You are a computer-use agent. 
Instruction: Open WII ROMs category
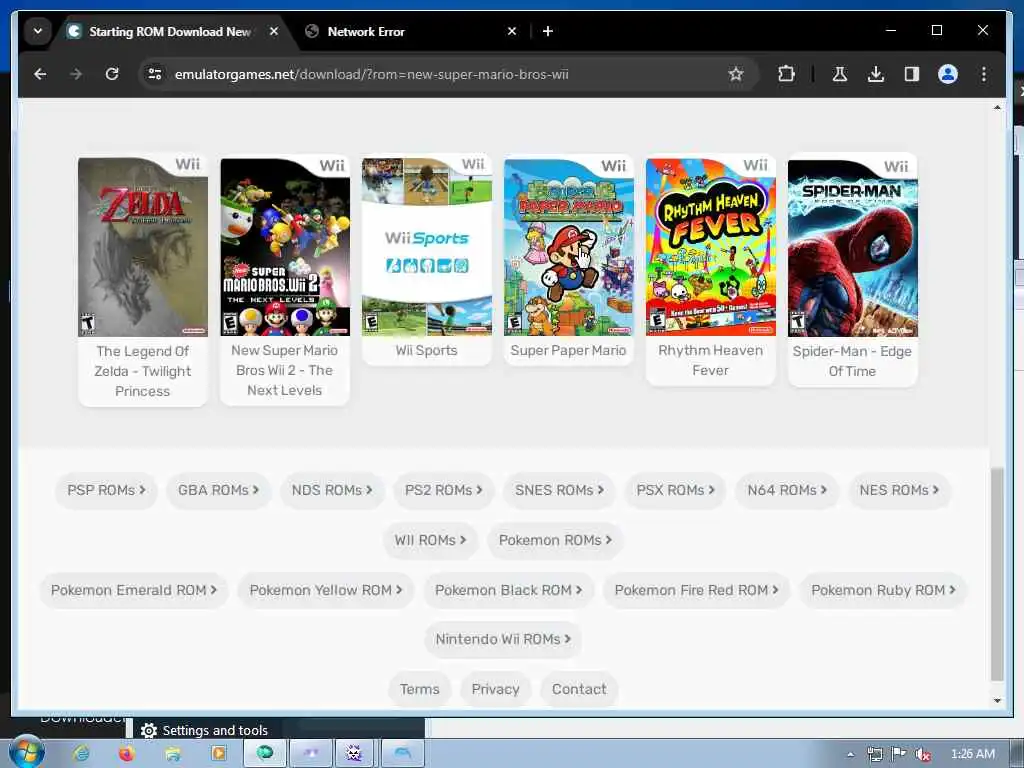pyautogui.click(x=430, y=540)
